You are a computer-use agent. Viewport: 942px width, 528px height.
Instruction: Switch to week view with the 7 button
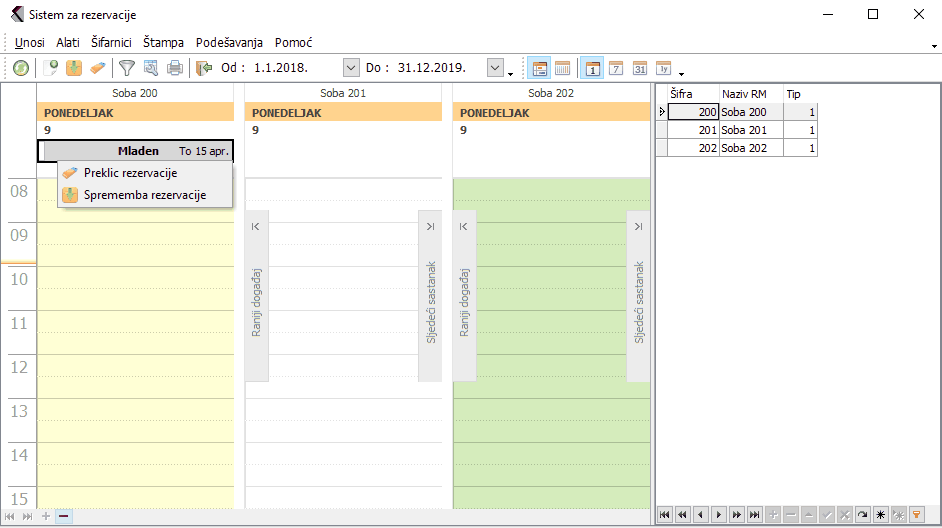(x=616, y=68)
